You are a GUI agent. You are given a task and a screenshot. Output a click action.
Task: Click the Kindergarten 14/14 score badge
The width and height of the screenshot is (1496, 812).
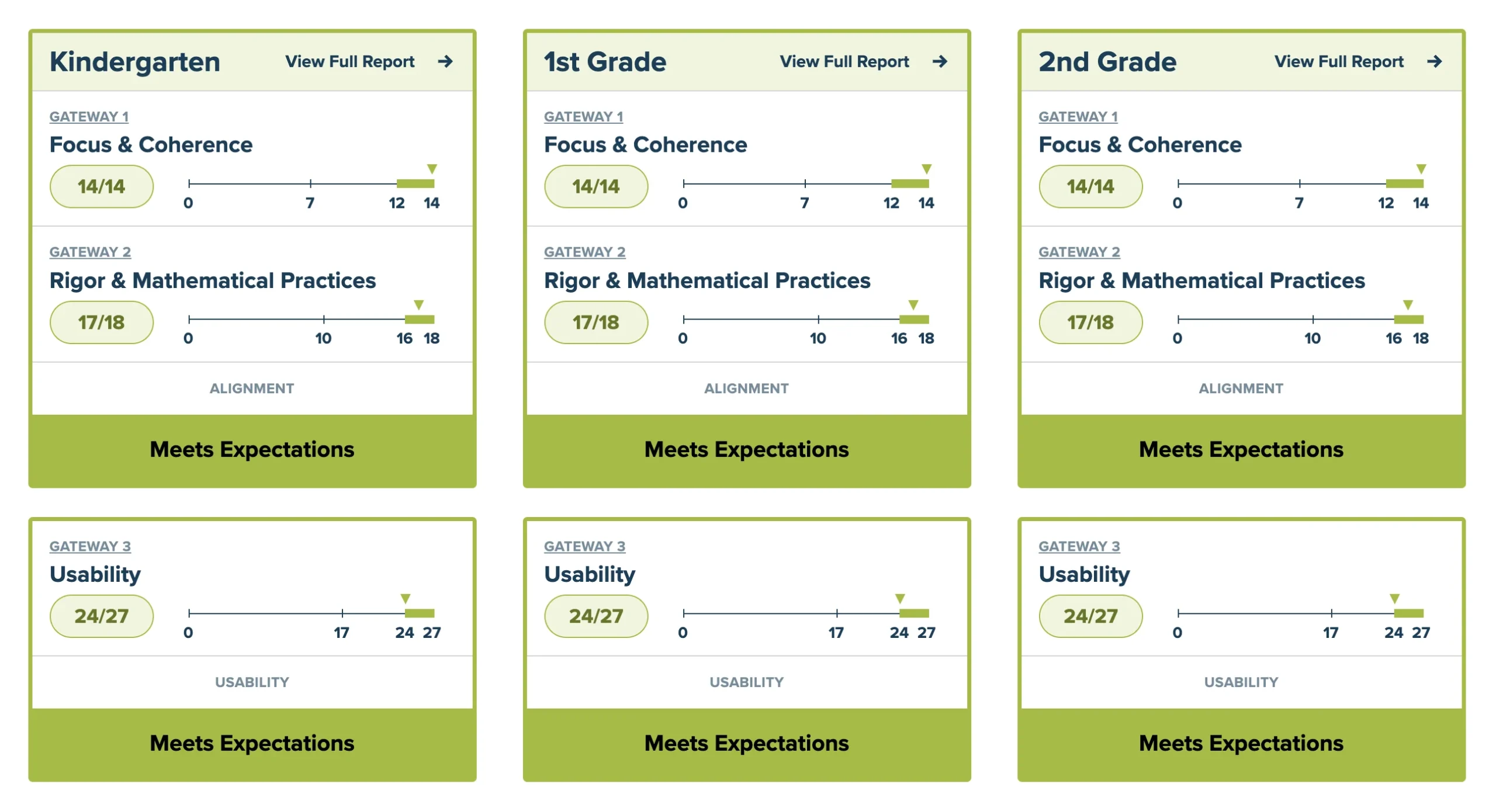tap(102, 186)
